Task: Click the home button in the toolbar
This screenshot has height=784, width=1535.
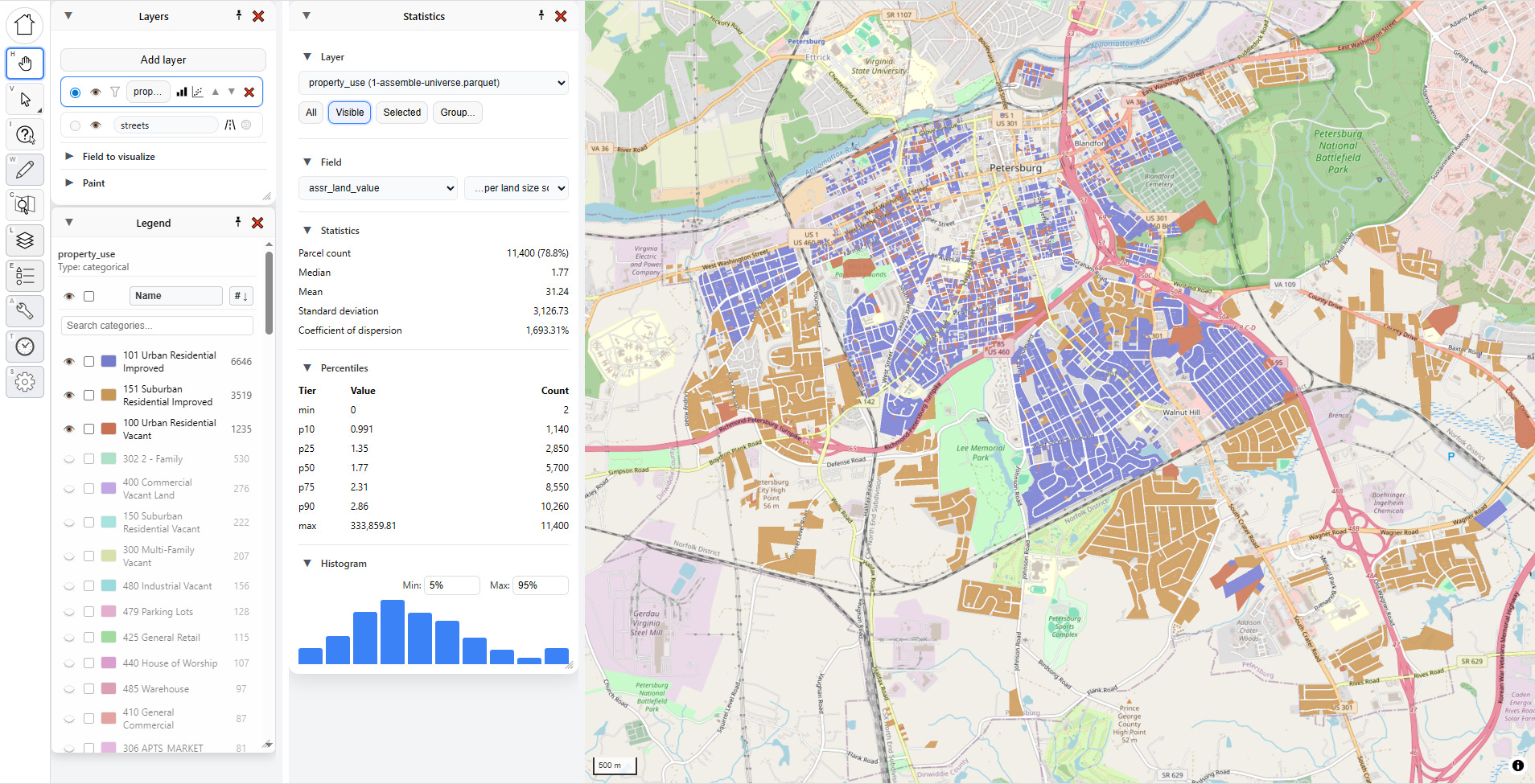Action: (x=25, y=25)
